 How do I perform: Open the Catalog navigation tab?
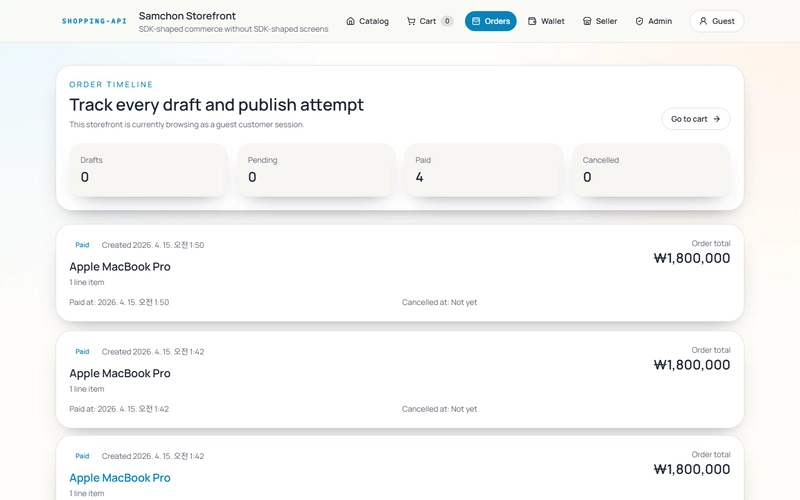(367, 21)
